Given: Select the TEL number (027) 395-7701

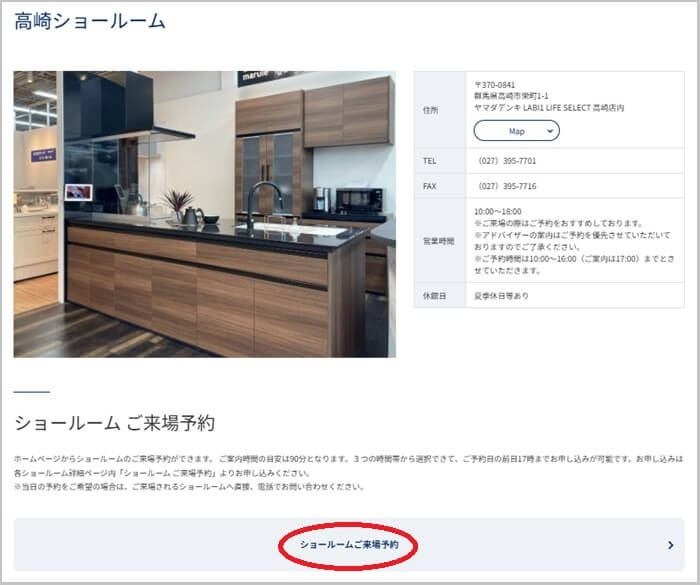Looking at the screenshot, I should tap(507, 160).
